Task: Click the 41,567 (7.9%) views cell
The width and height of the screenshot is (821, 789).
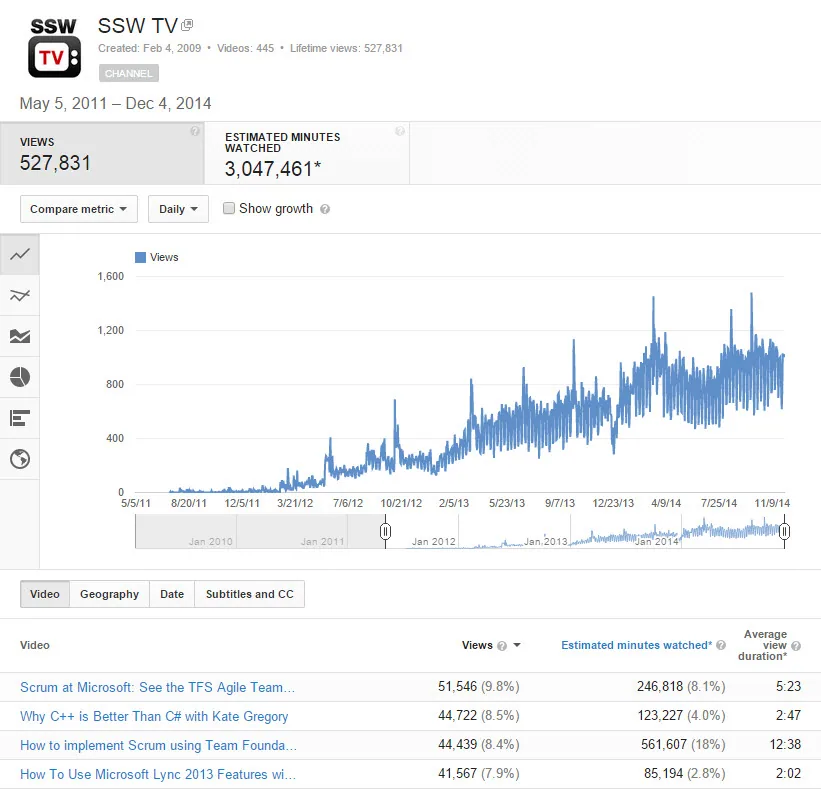Action: [479, 774]
